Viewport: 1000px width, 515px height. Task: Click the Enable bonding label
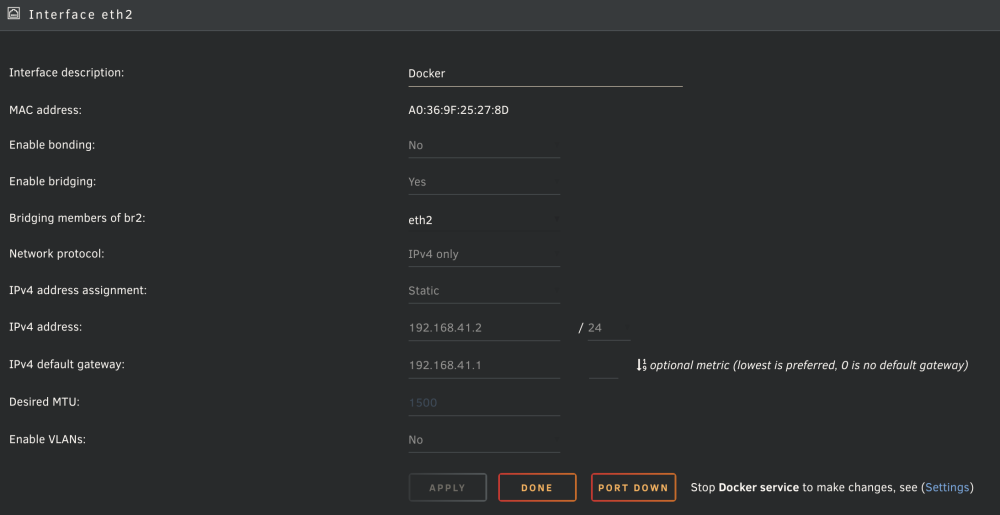[x=52, y=145]
